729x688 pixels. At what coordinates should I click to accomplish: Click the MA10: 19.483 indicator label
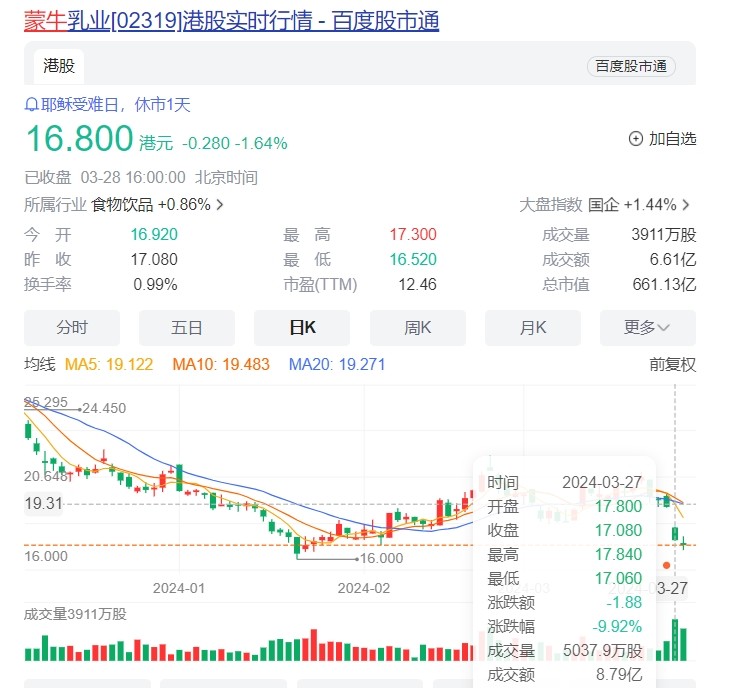[x=221, y=364]
